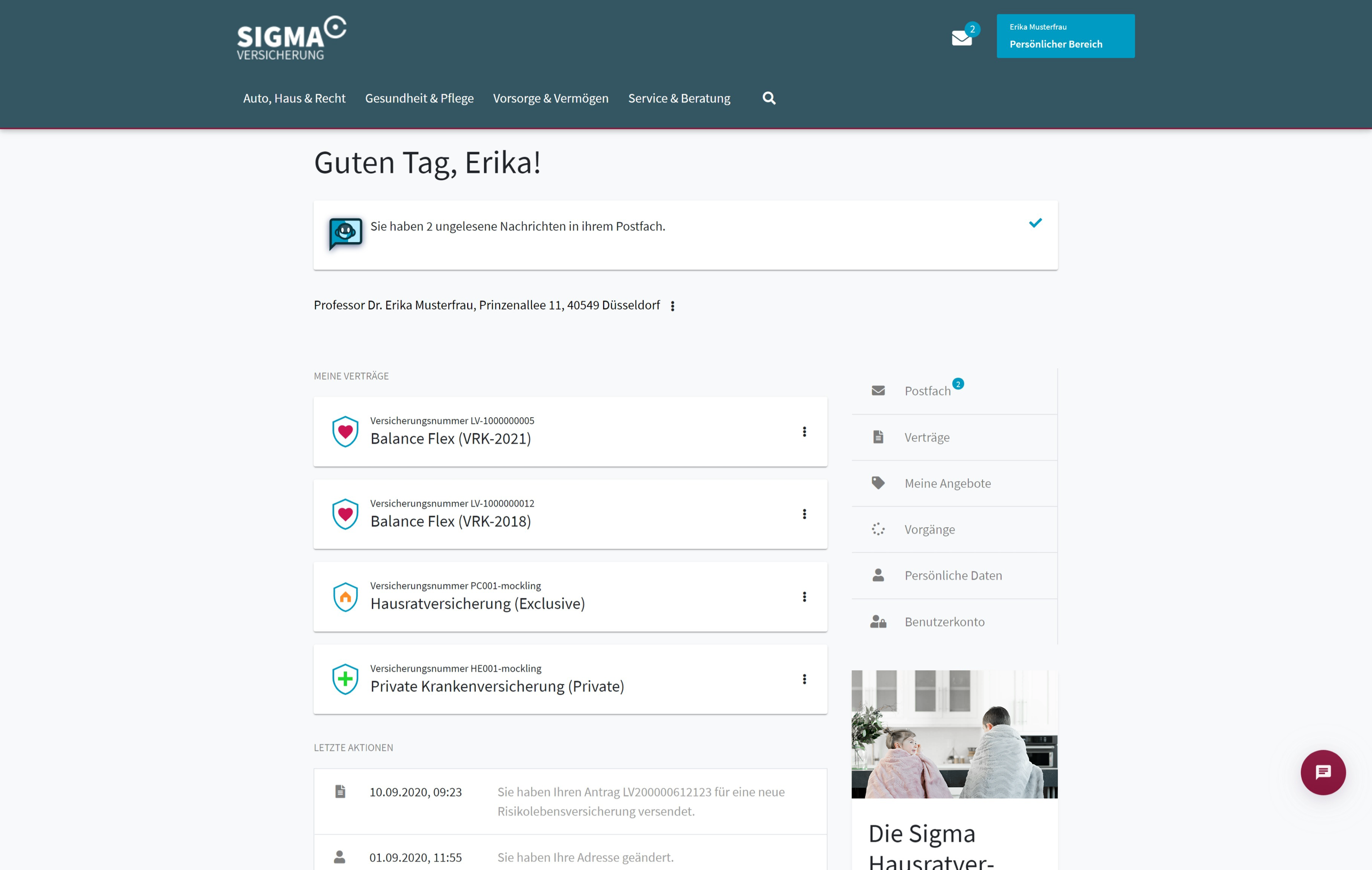The image size is (1372, 870).
Task: Expand address options next to Düsseldorf
Action: (672, 306)
